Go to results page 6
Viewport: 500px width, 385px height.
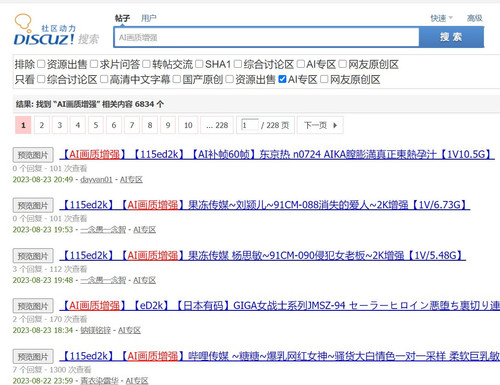(x=114, y=125)
